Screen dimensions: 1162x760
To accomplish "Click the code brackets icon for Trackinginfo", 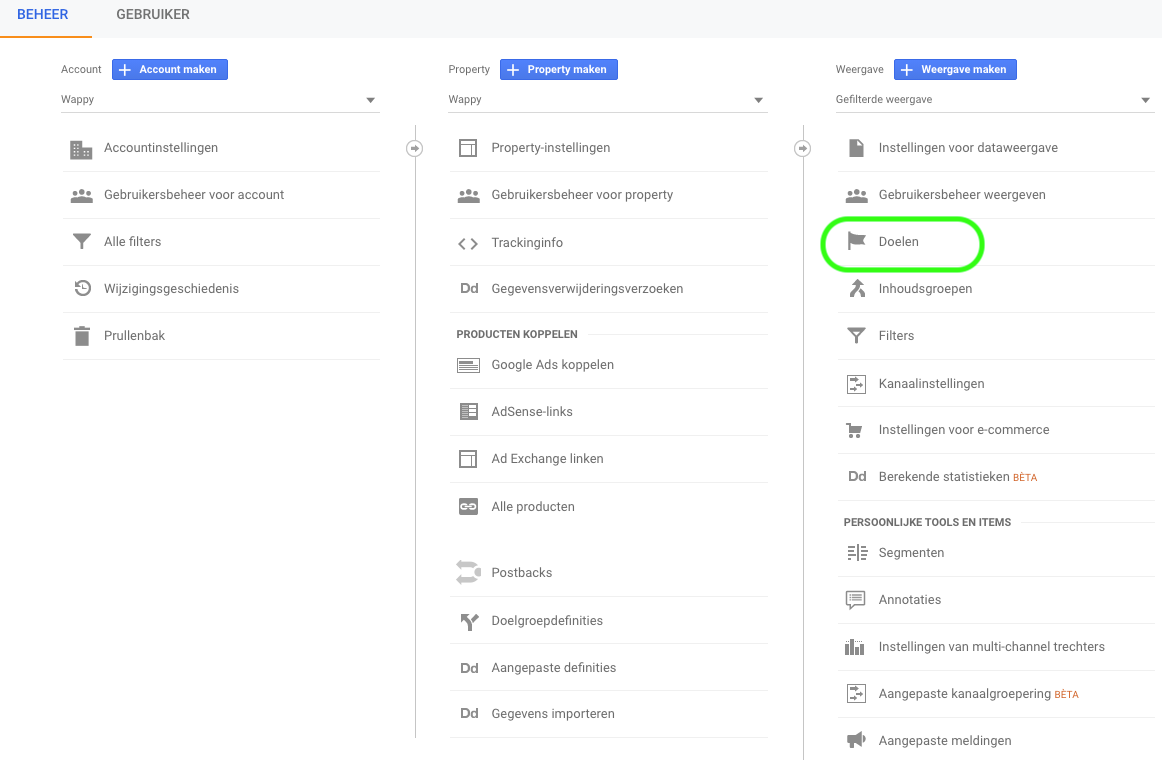I will [468, 243].
